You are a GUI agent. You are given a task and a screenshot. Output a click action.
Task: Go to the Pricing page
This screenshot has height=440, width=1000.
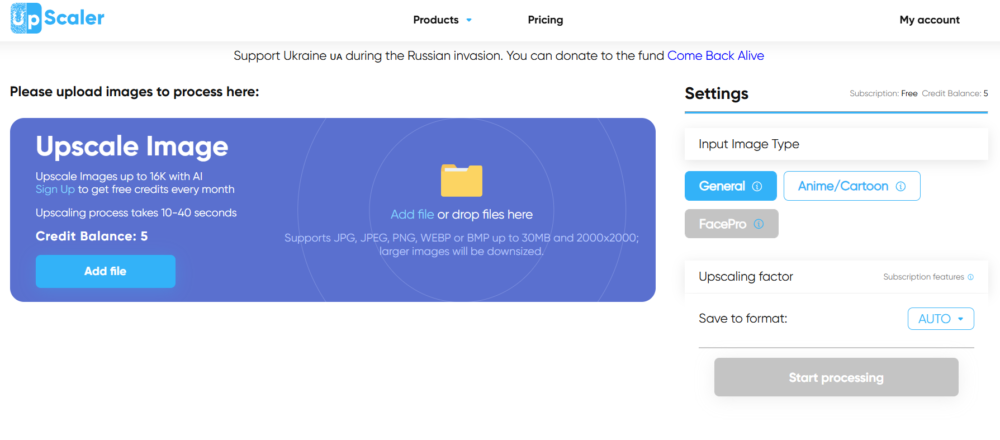coord(545,20)
